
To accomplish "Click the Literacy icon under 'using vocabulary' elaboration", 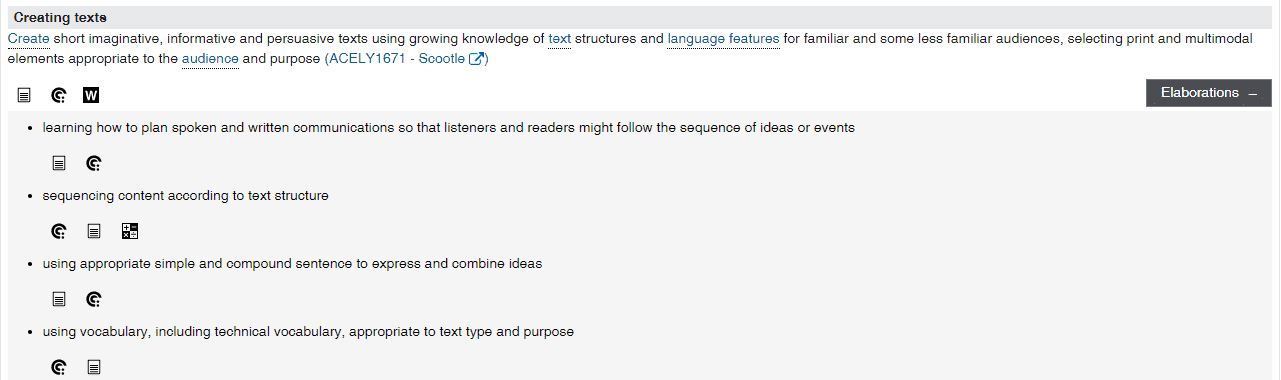I will coord(94,367).
